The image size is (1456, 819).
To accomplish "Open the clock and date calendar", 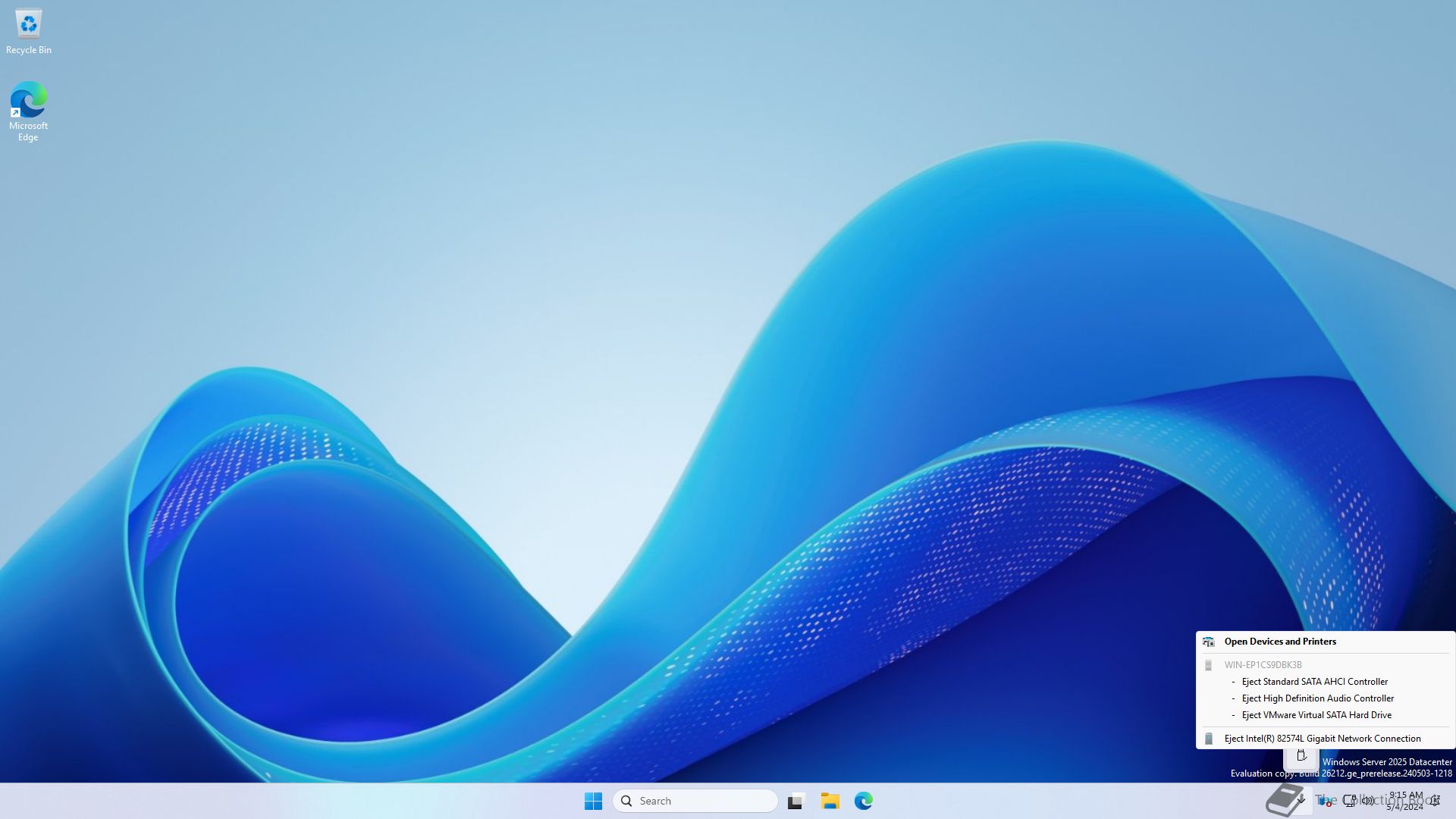I will (1405, 801).
